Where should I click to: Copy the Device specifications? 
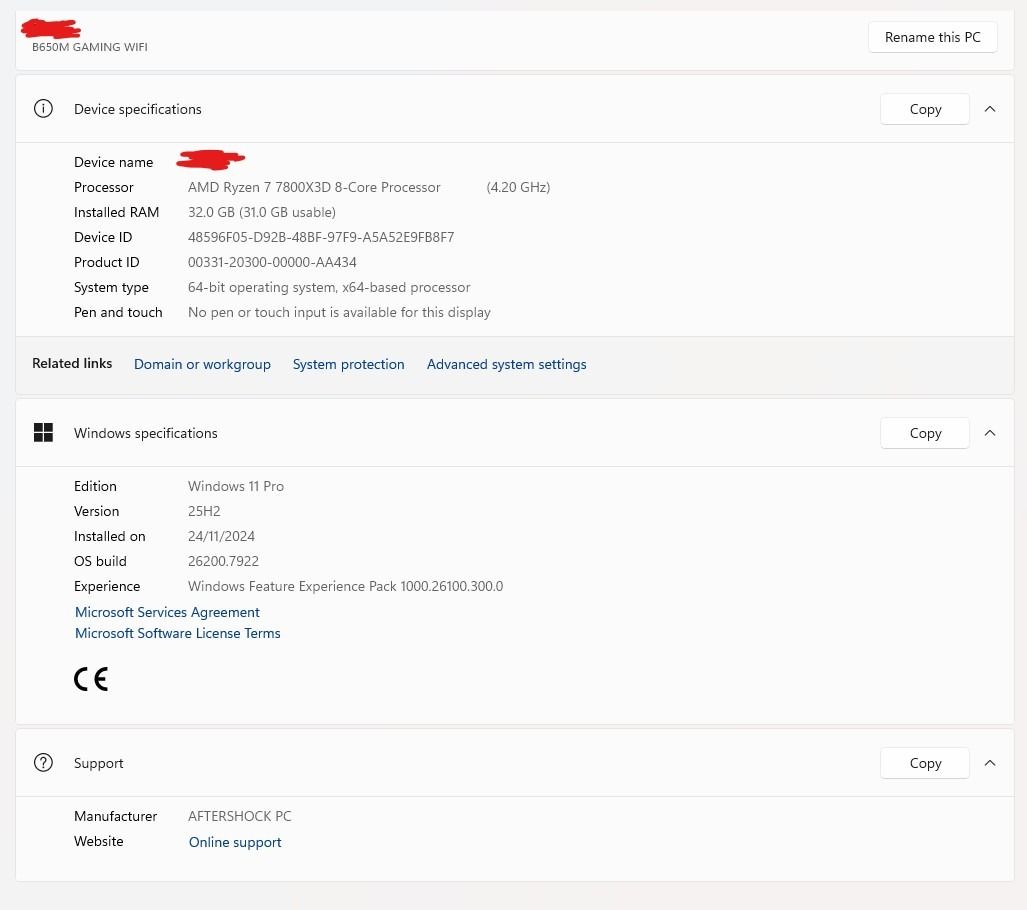[x=925, y=109]
